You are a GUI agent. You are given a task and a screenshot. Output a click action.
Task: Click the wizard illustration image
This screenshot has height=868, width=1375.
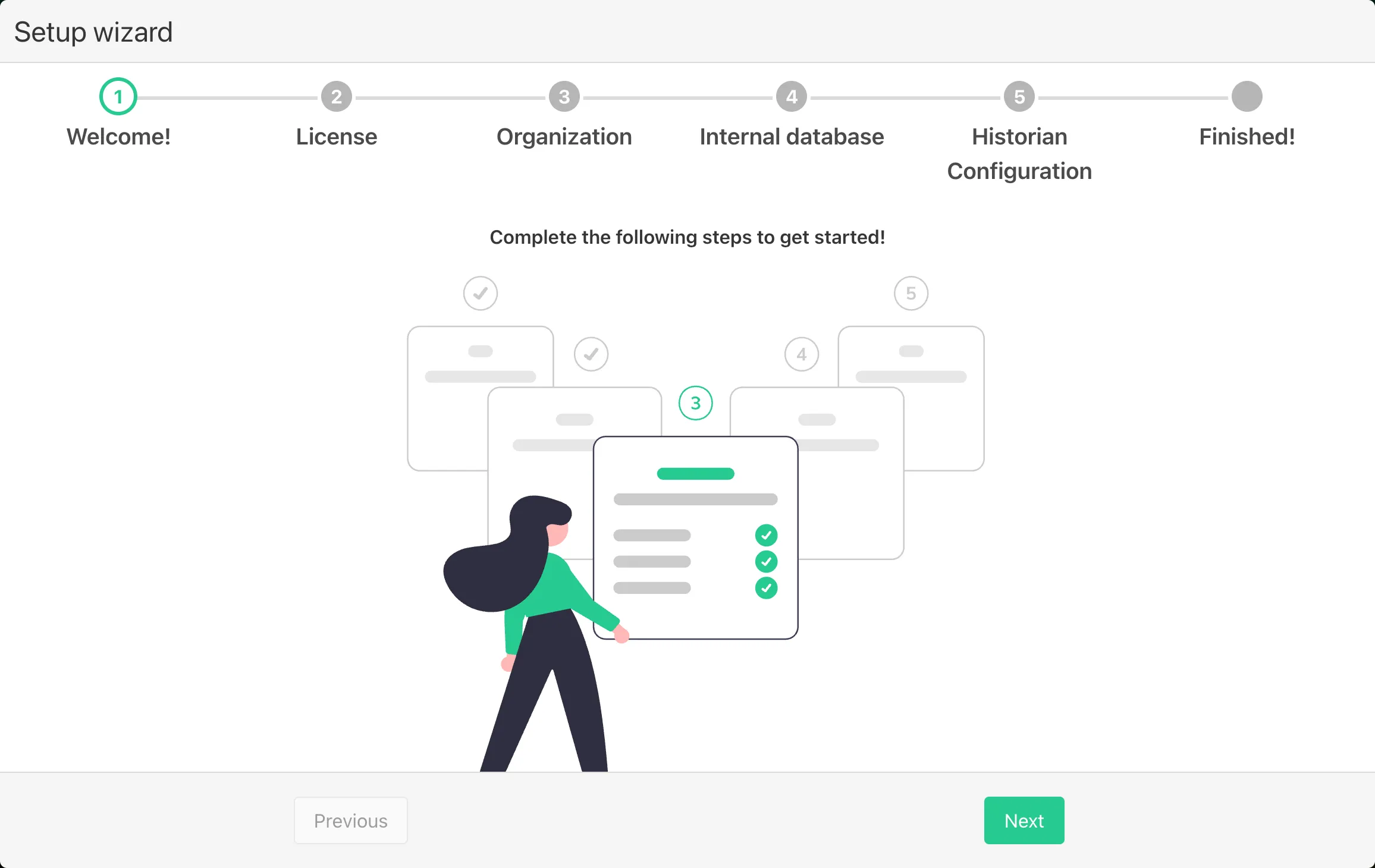696,523
